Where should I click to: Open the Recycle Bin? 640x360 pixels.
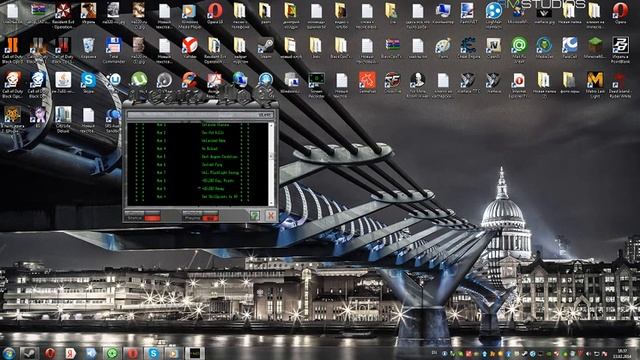(88, 46)
